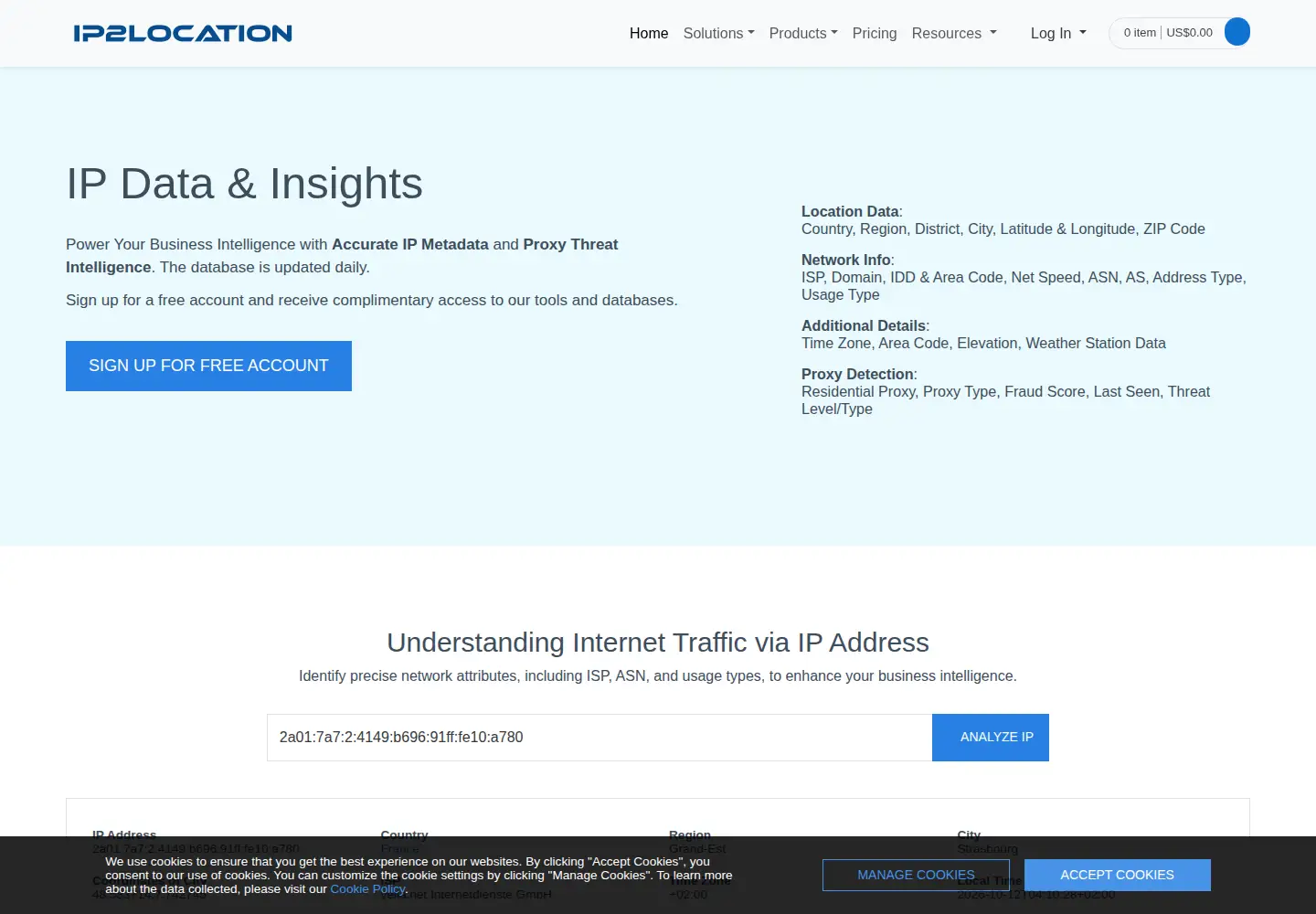The image size is (1316, 914).
Task: Open the Pricing page
Action: 875,33
